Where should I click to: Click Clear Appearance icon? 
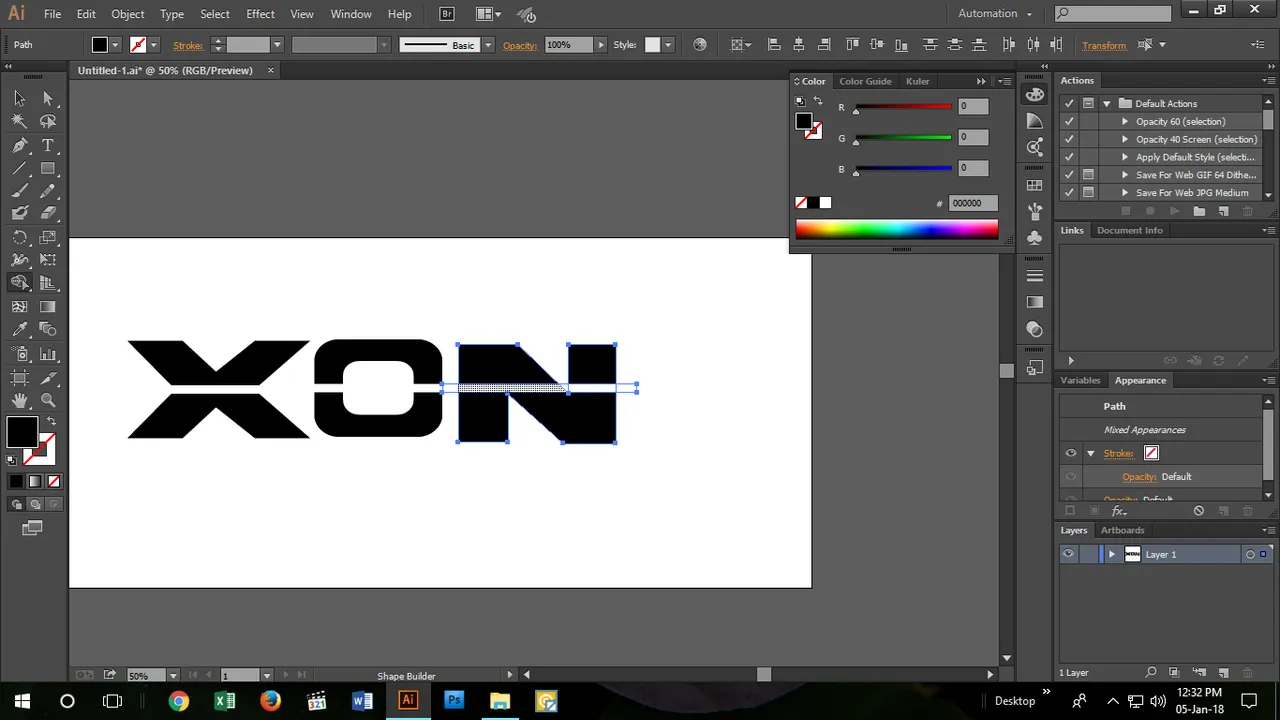pyautogui.click(x=1199, y=511)
